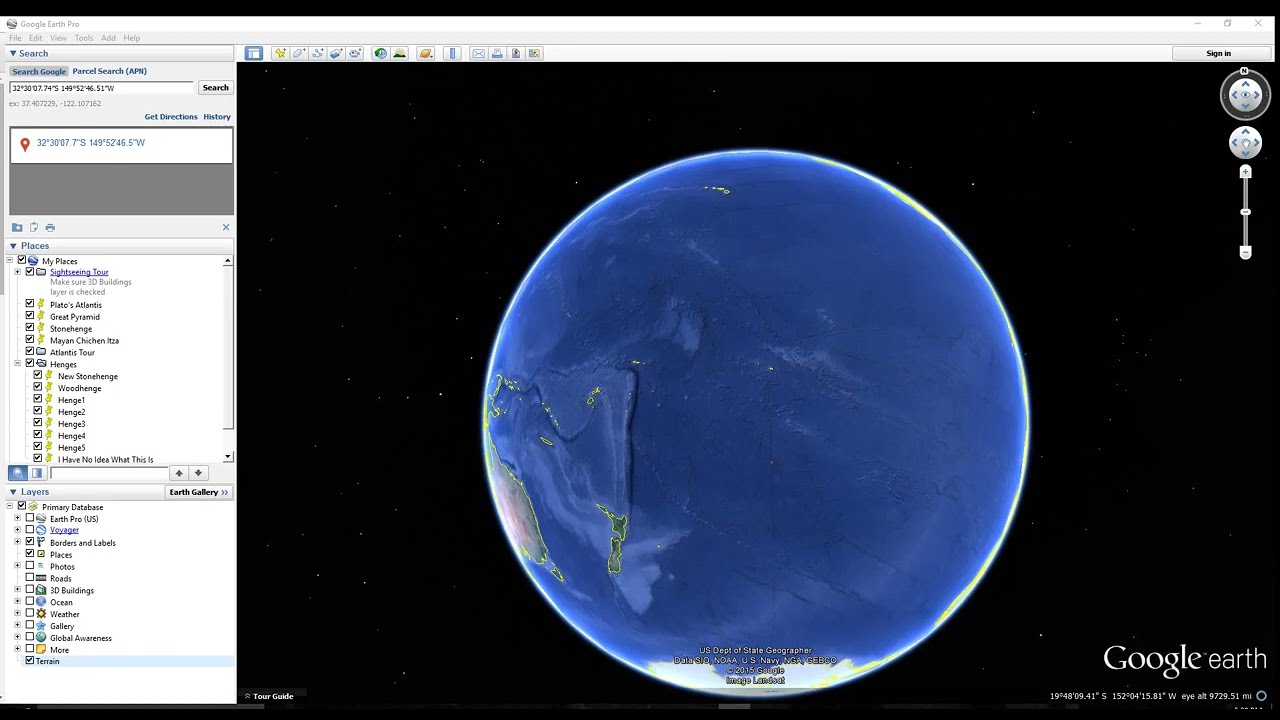The height and width of the screenshot is (720, 1280).
Task: Click the move up arrow in Places panel
Action: click(x=179, y=473)
